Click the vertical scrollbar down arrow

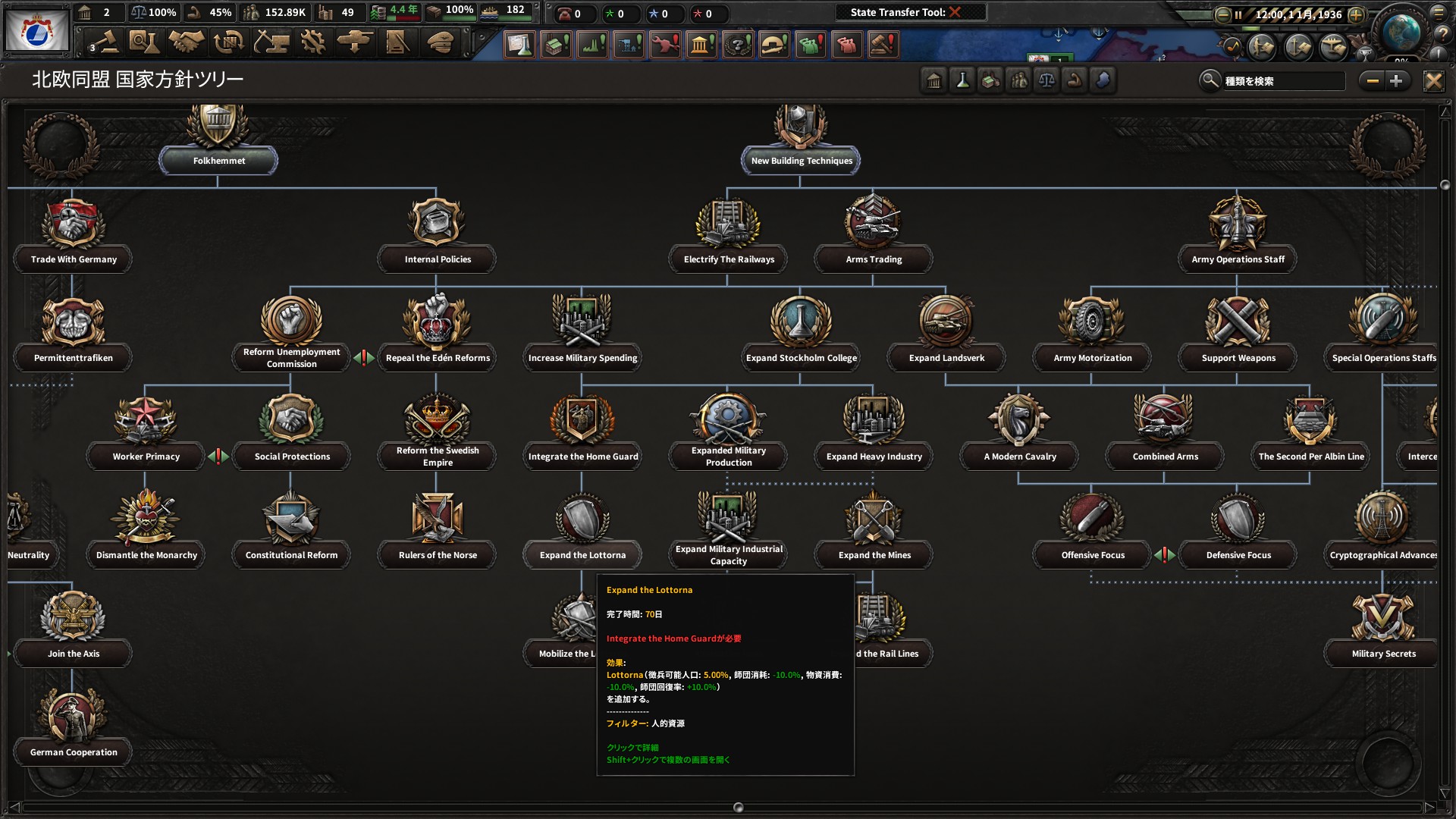[1445, 793]
